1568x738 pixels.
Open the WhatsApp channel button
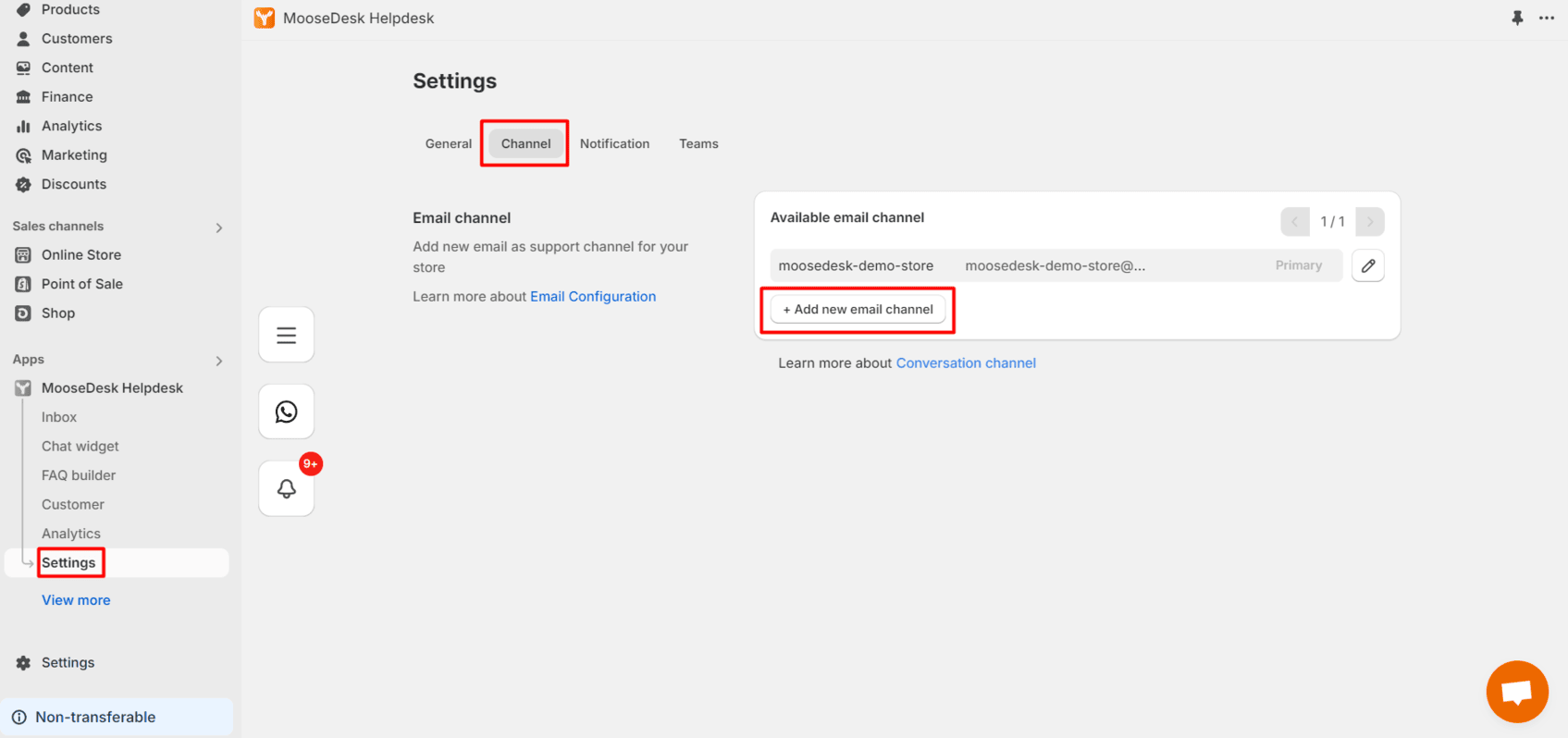pos(287,412)
